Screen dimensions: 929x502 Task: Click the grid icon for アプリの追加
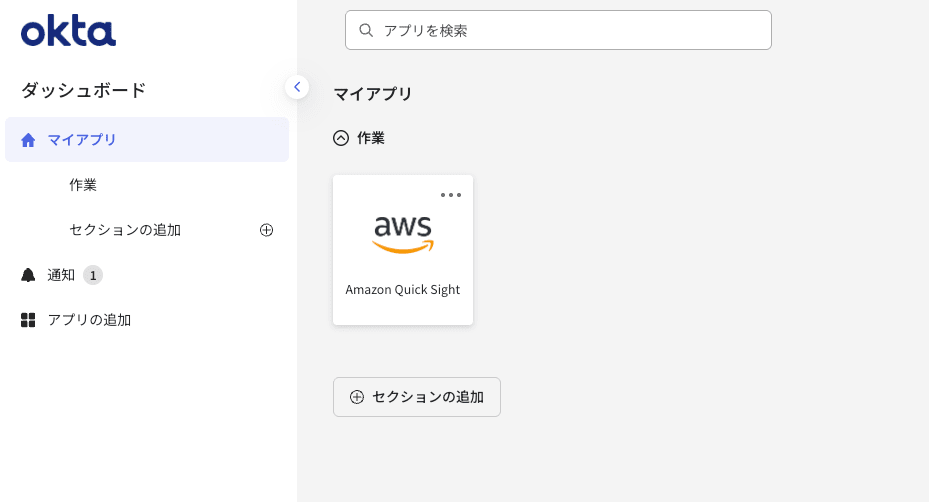pos(28,320)
